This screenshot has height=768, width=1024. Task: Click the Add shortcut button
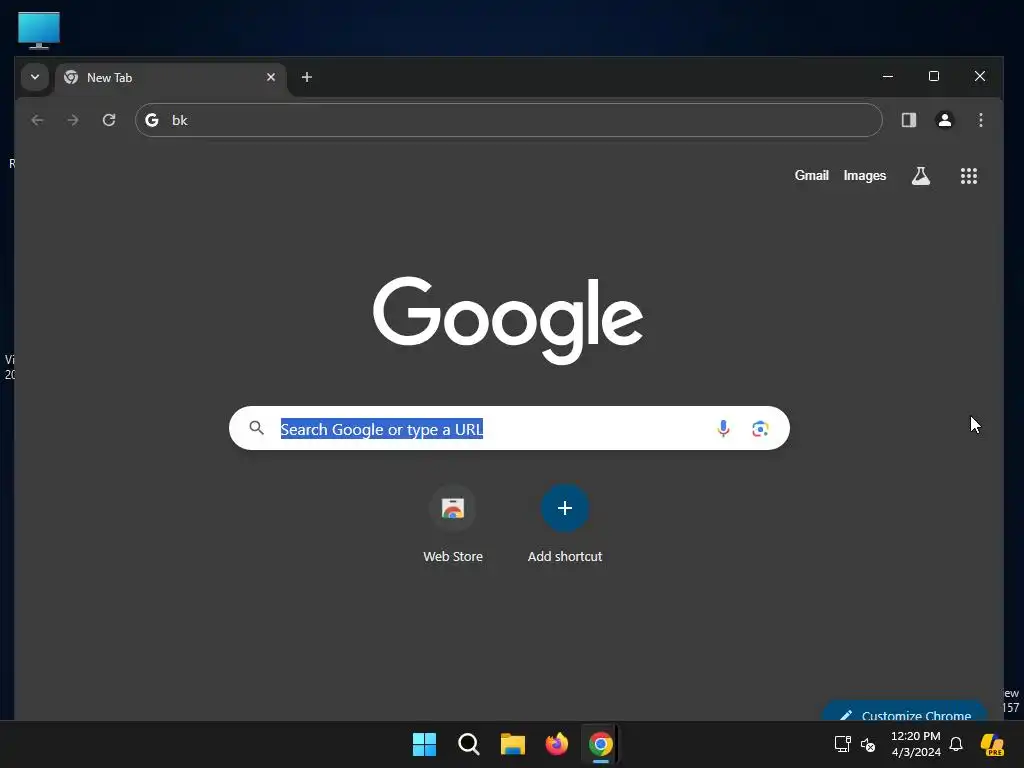click(565, 524)
